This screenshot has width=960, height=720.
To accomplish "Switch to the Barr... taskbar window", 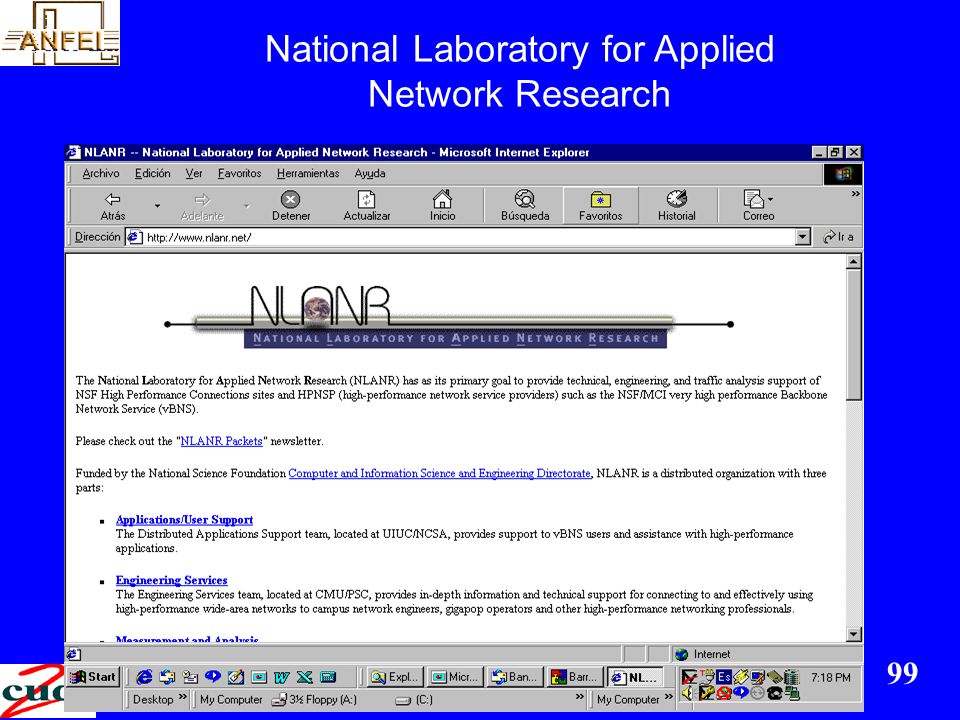I will [x=574, y=677].
